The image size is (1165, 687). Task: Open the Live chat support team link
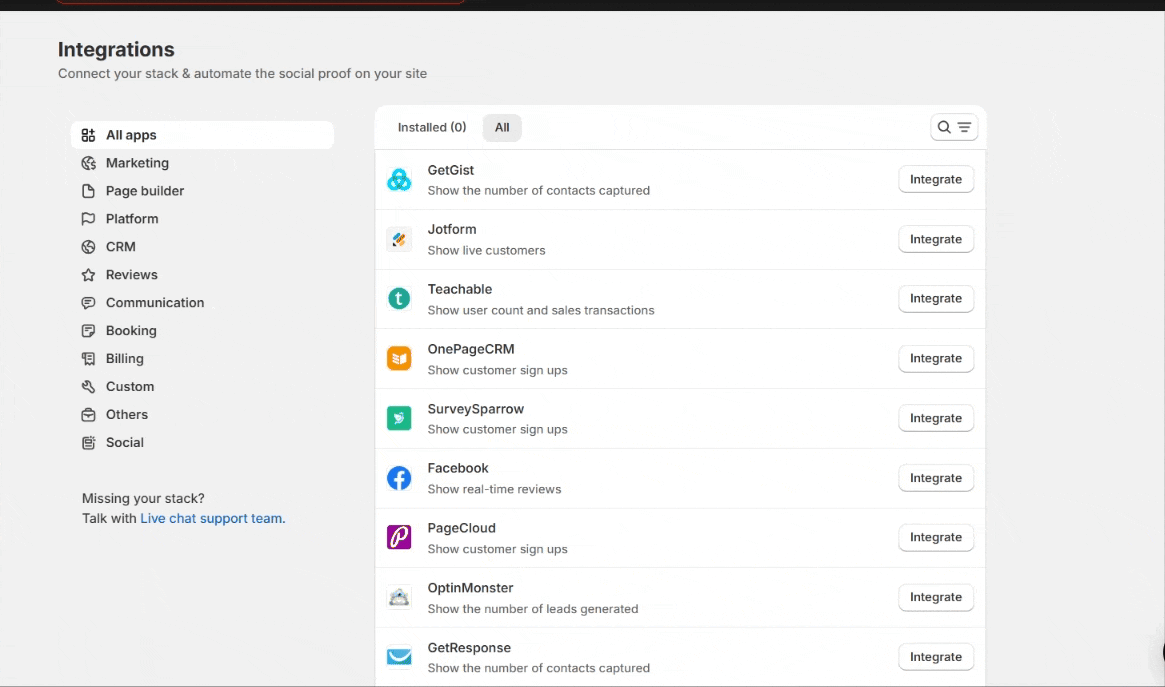coord(212,518)
